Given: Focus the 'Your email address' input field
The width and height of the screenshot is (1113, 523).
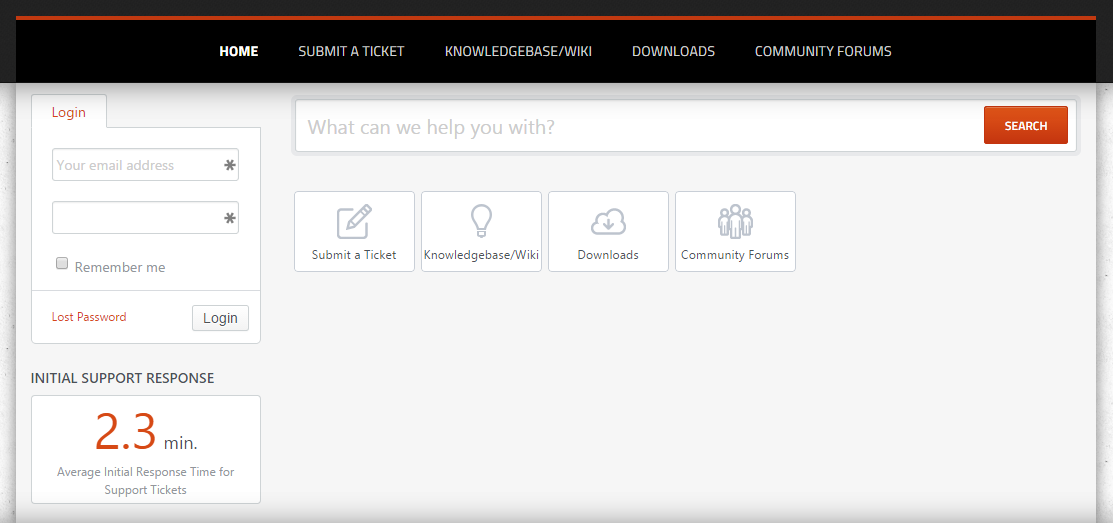Looking at the screenshot, I should [135, 166].
